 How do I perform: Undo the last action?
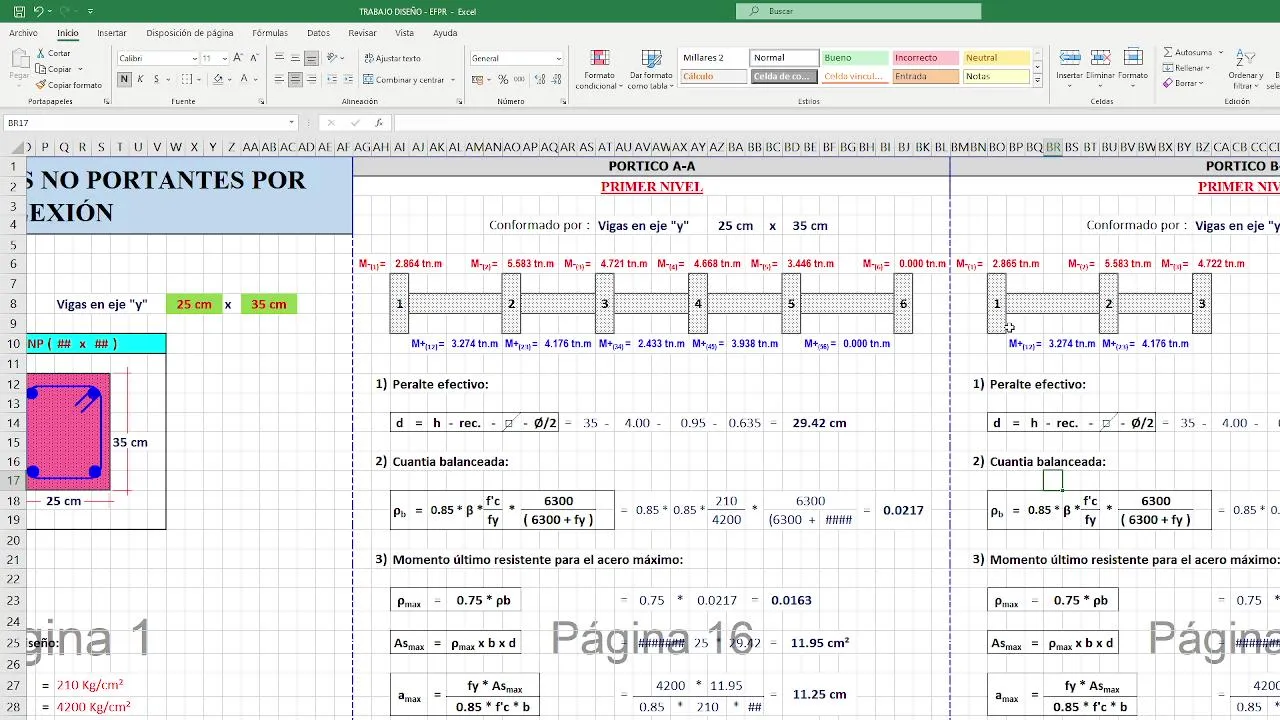pyautogui.click(x=38, y=11)
